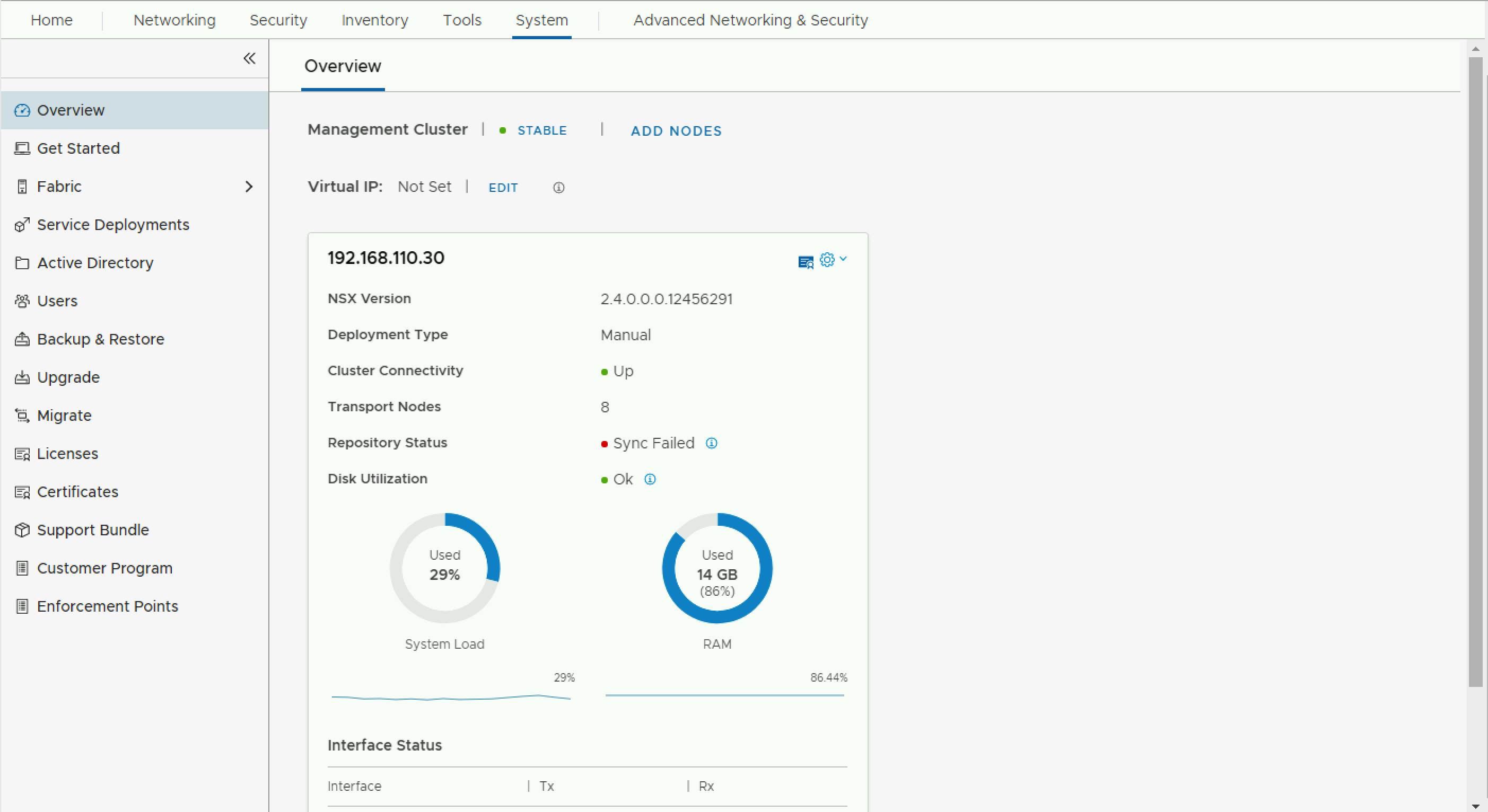
Task: Open the Migrate page
Action: tap(64, 415)
